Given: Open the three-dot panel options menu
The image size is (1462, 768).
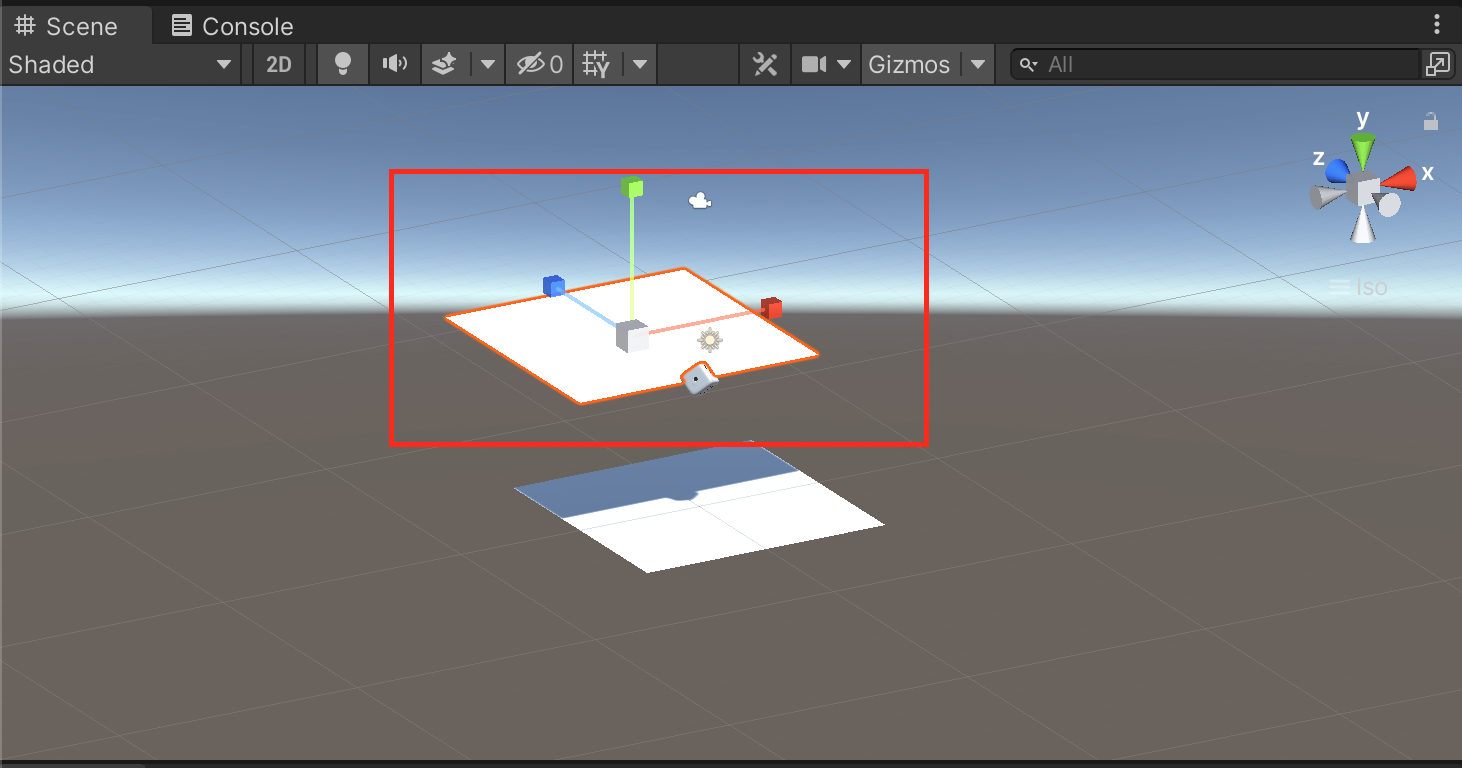Looking at the screenshot, I should click(1437, 25).
